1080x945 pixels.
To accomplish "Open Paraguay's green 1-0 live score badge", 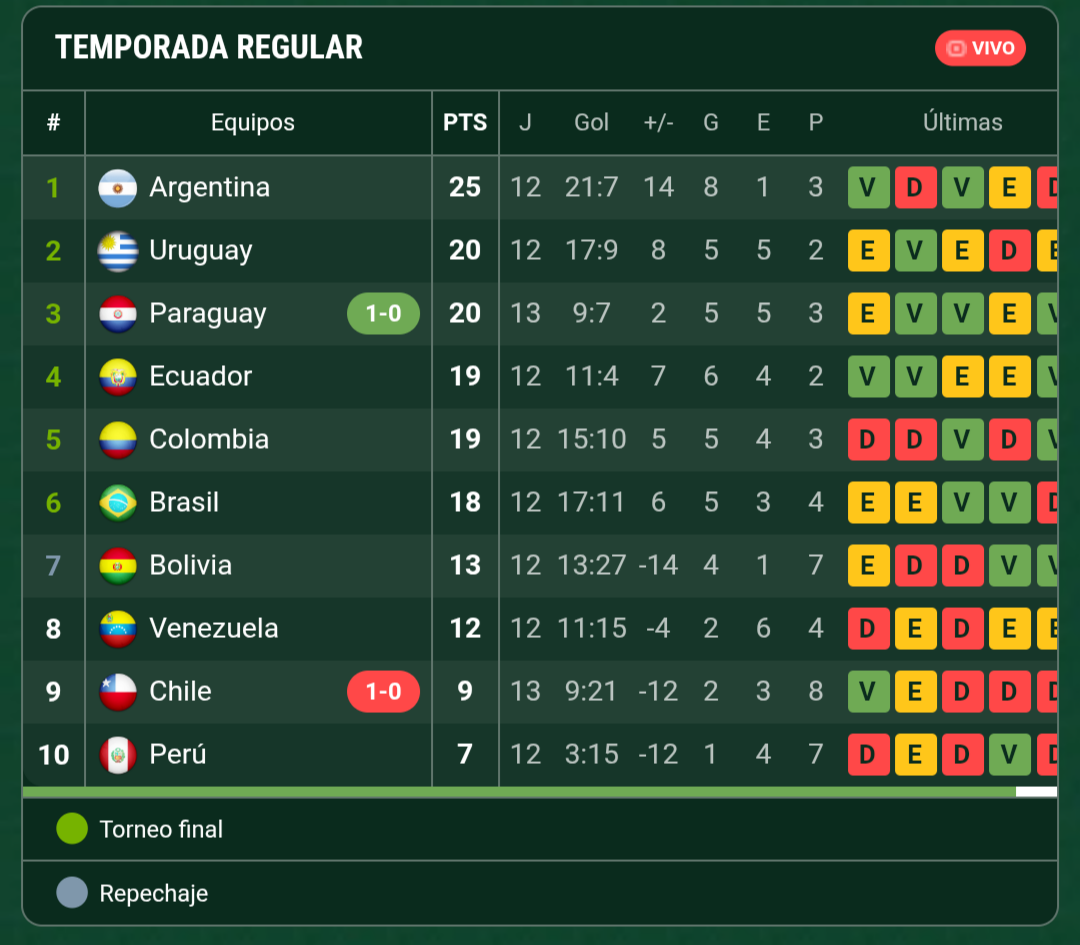I will tap(384, 313).
